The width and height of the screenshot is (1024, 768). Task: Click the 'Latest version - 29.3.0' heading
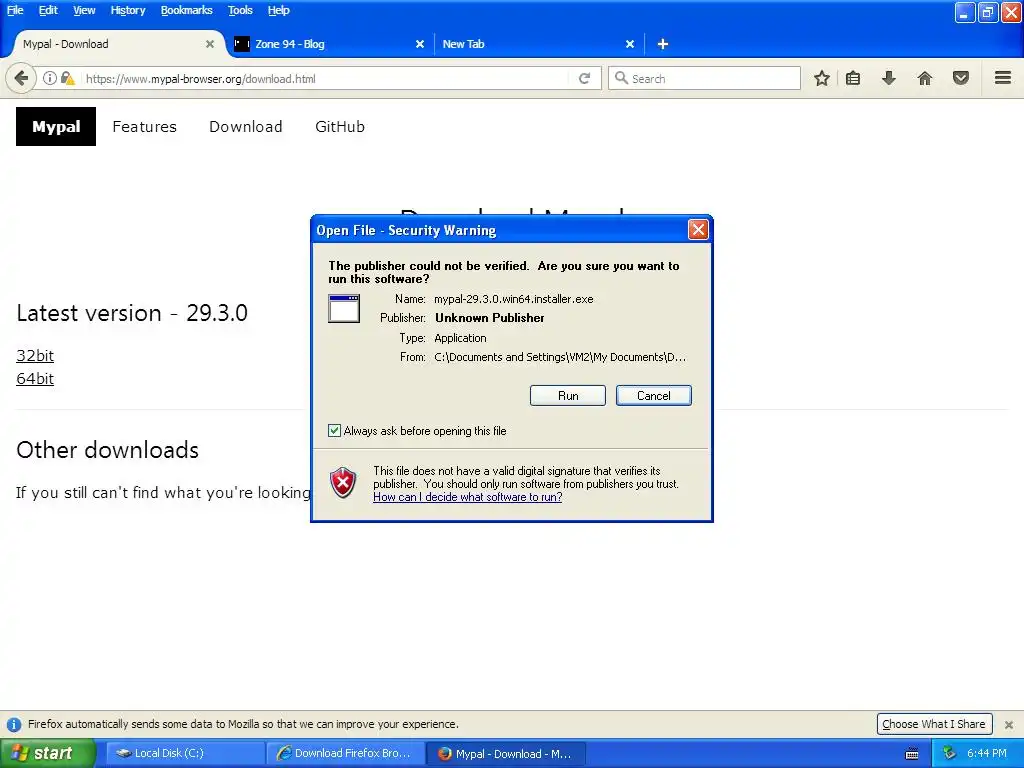[x=132, y=313]
